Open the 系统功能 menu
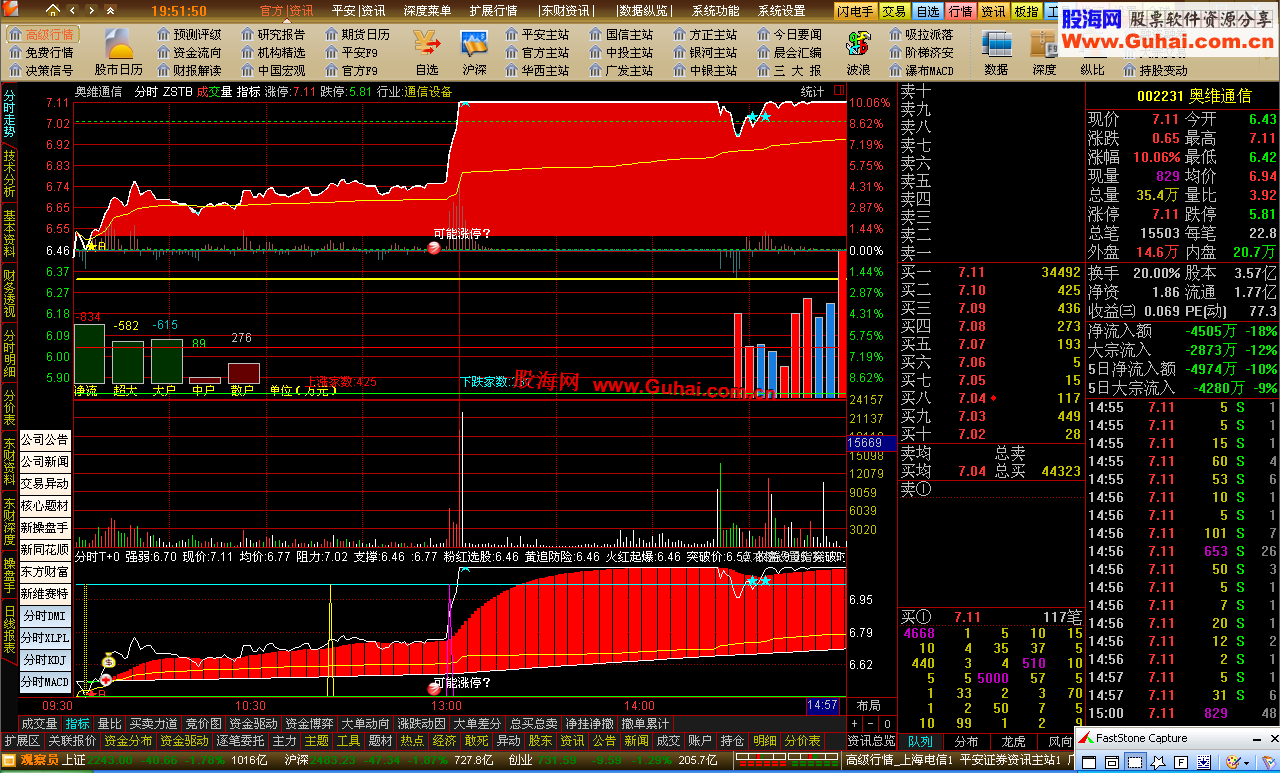The width and height of the screenshot is (1280, 773). tap(715, 11)
